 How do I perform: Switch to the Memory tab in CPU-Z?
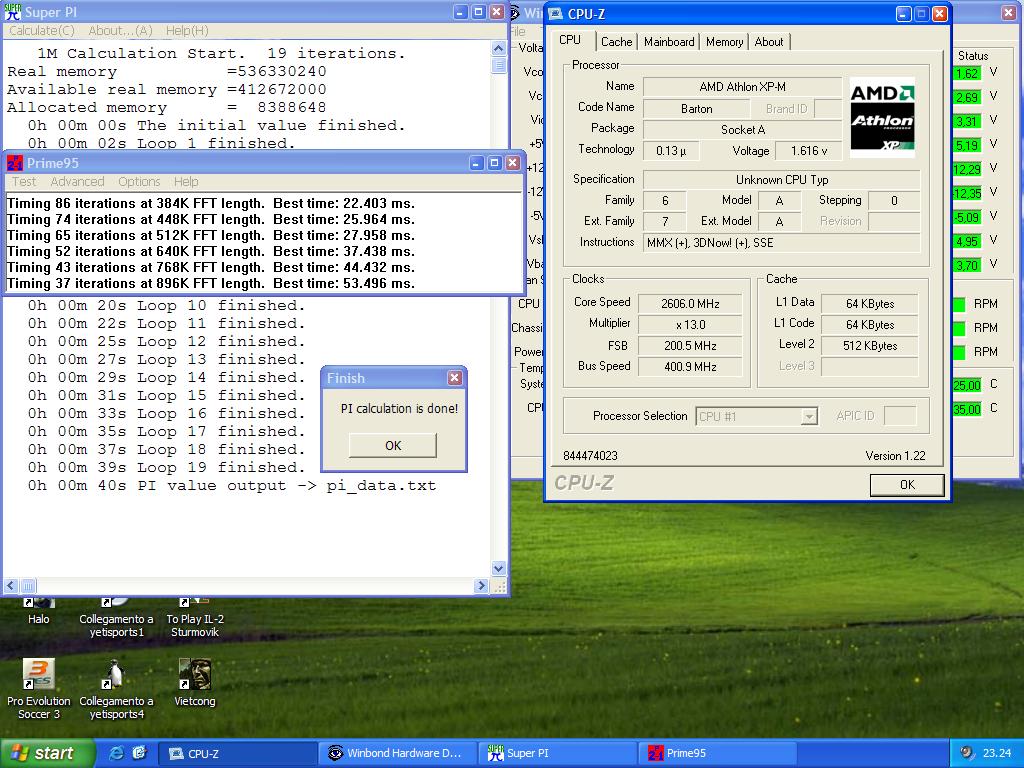tap(724, 42)
